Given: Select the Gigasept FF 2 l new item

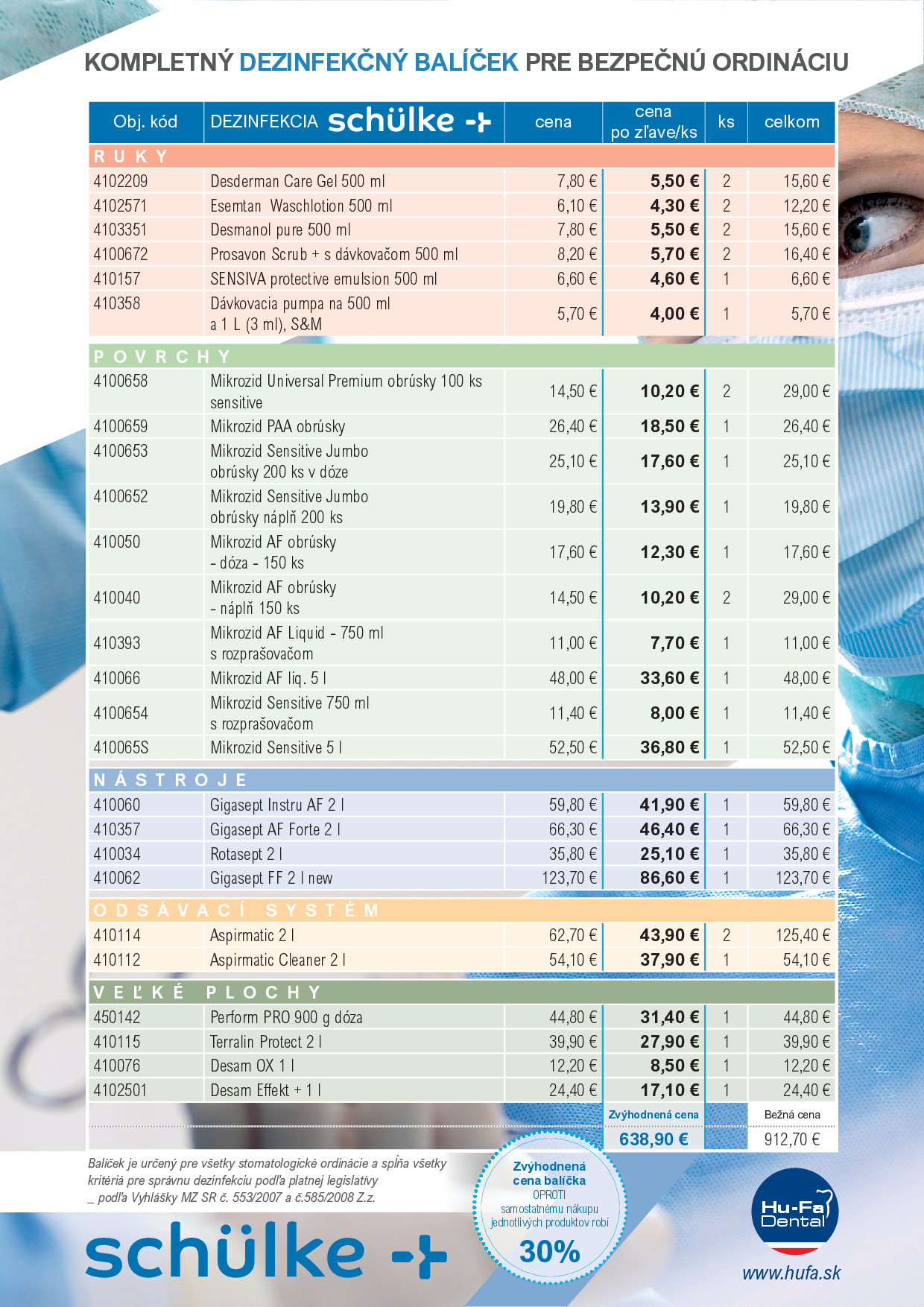Looking at the screenshot, I should coord(271,878).
